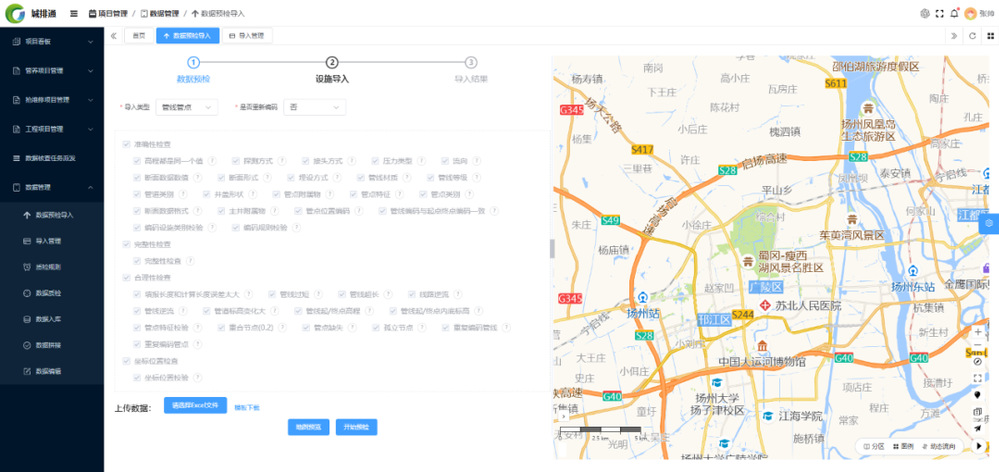Click the refresh icon on tab bar

point(972,35)
